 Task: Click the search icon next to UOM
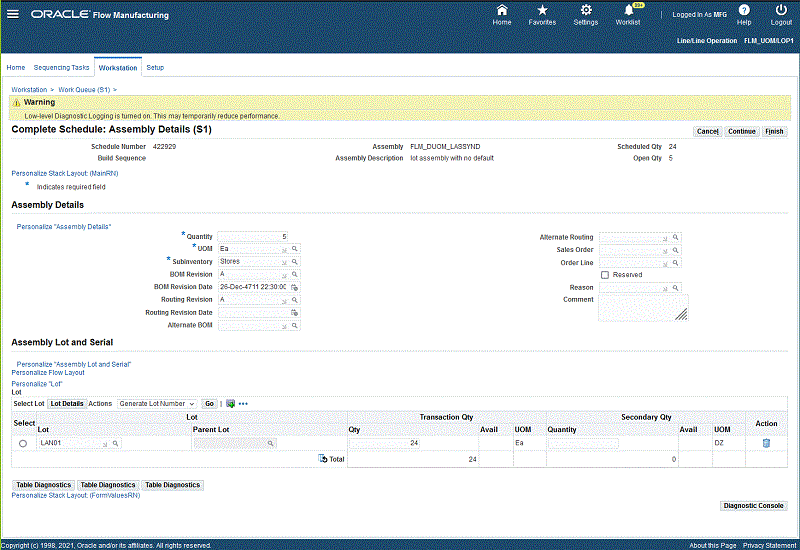click(x=296, y=248)
